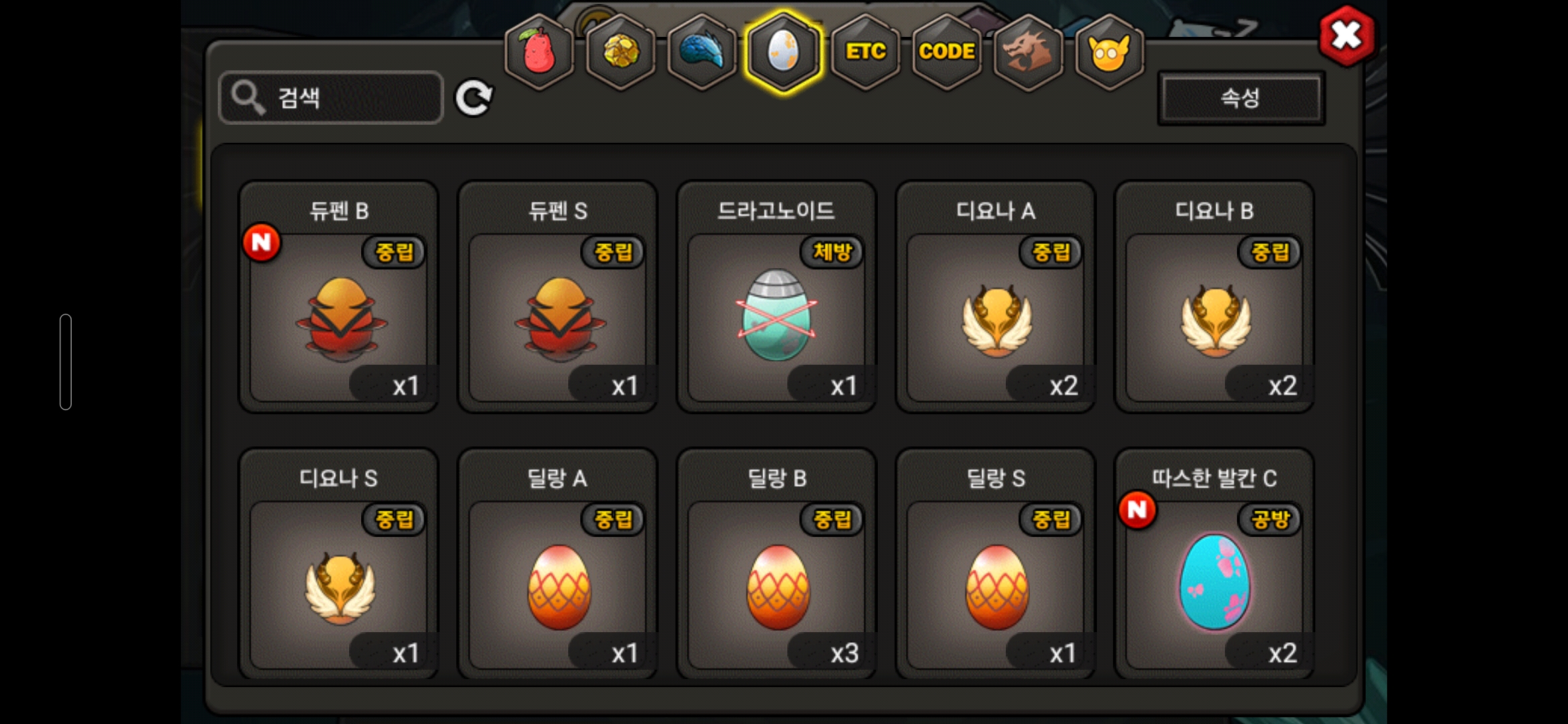1568x724 pixels.
Task: Open the yellow horned creature category
Action: [1110, 52]
